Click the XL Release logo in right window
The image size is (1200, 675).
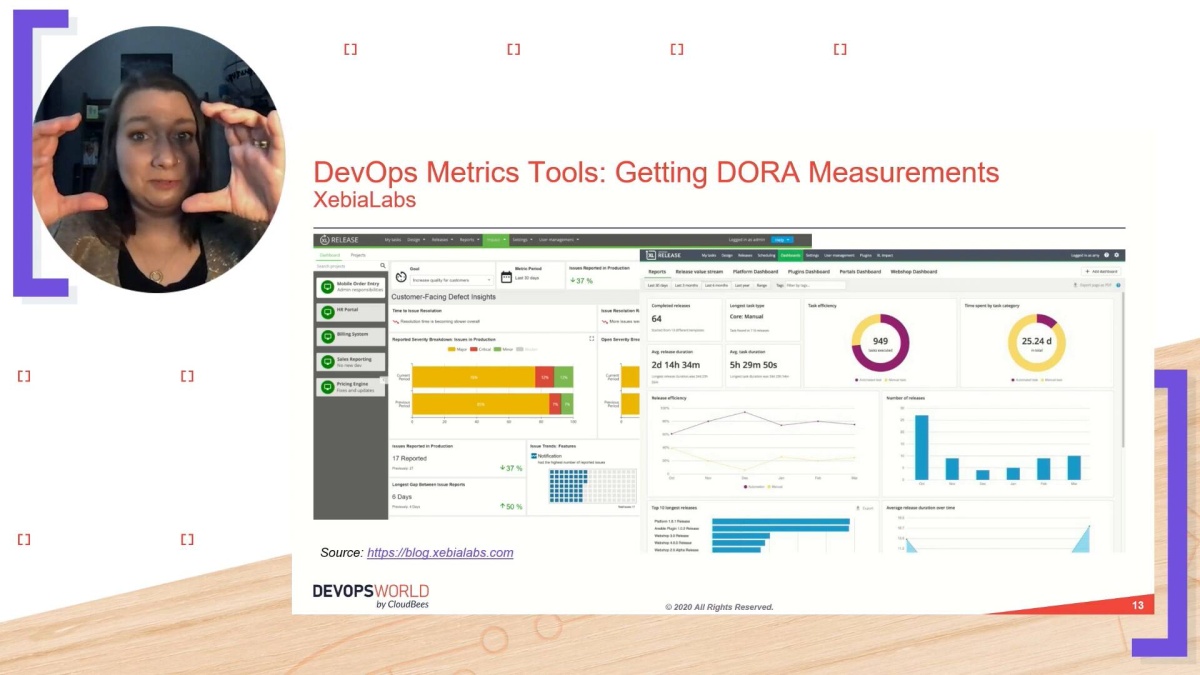click(x=663, y=255)
